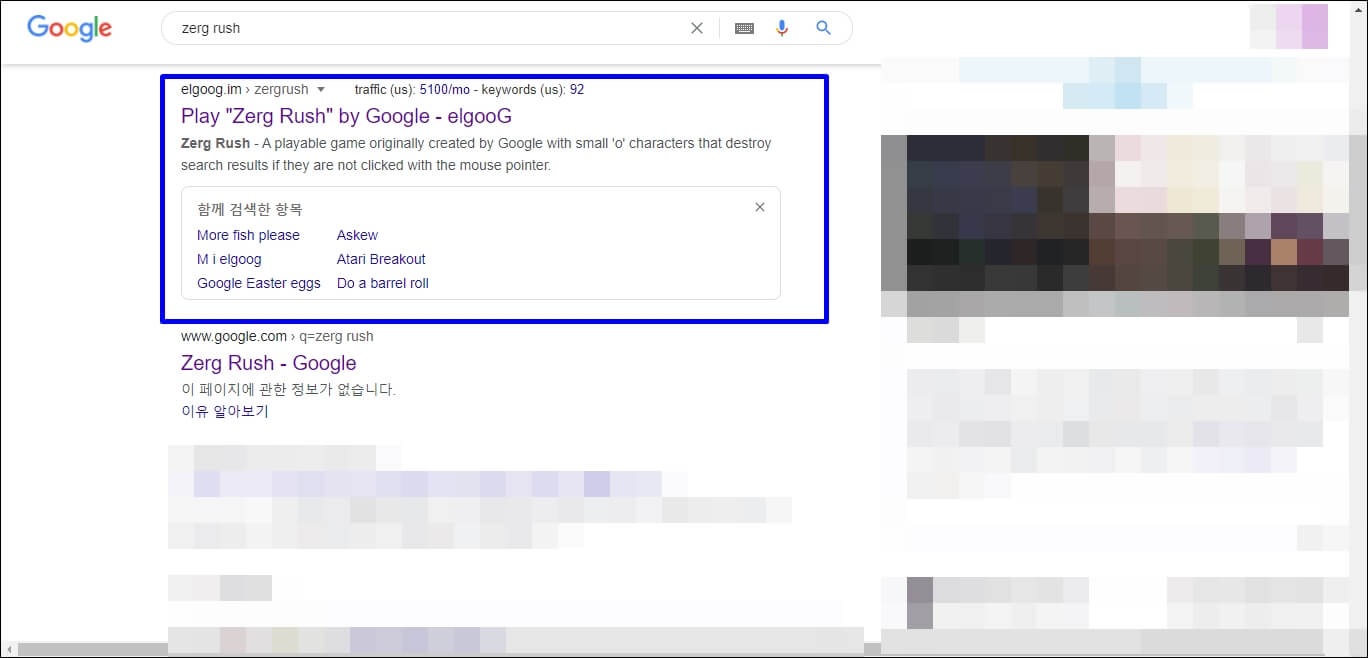1368x658 pixels.
Task: Click '함께 검색한 항목' heading text
Action: coord(250,210)
